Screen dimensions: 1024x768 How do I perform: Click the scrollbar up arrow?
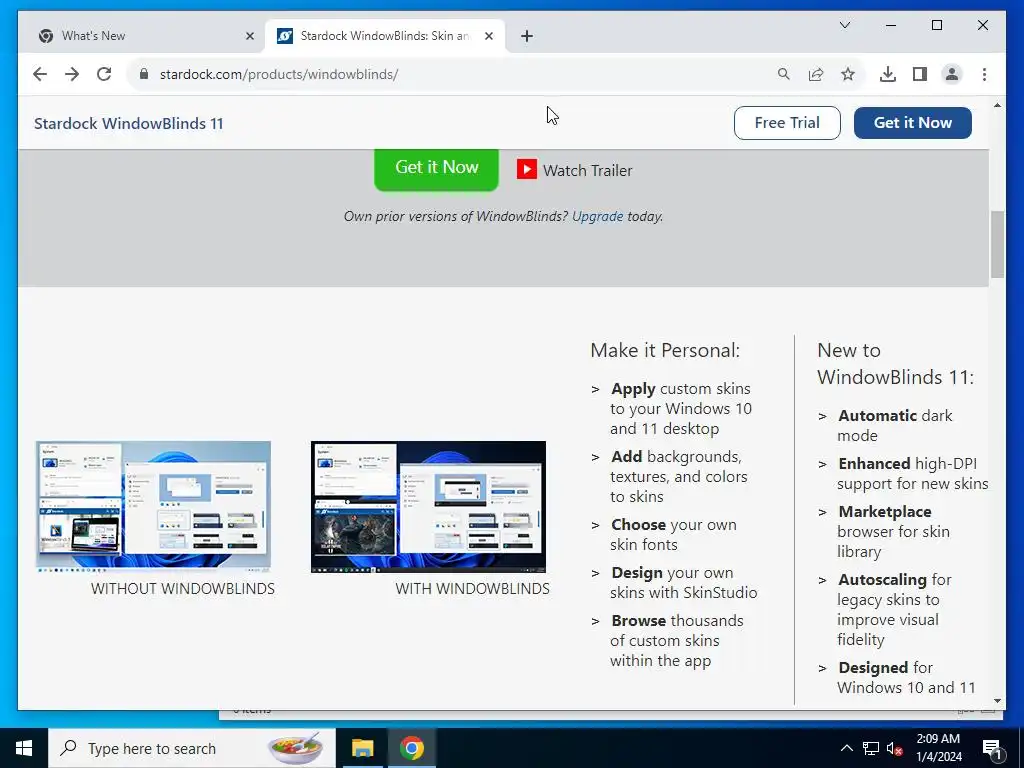pos(997,105)
